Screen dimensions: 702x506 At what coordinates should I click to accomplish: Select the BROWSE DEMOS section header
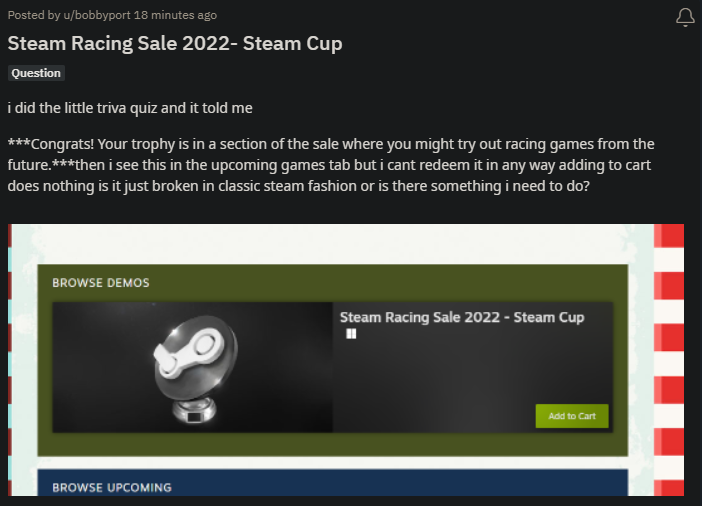[101, 283]
